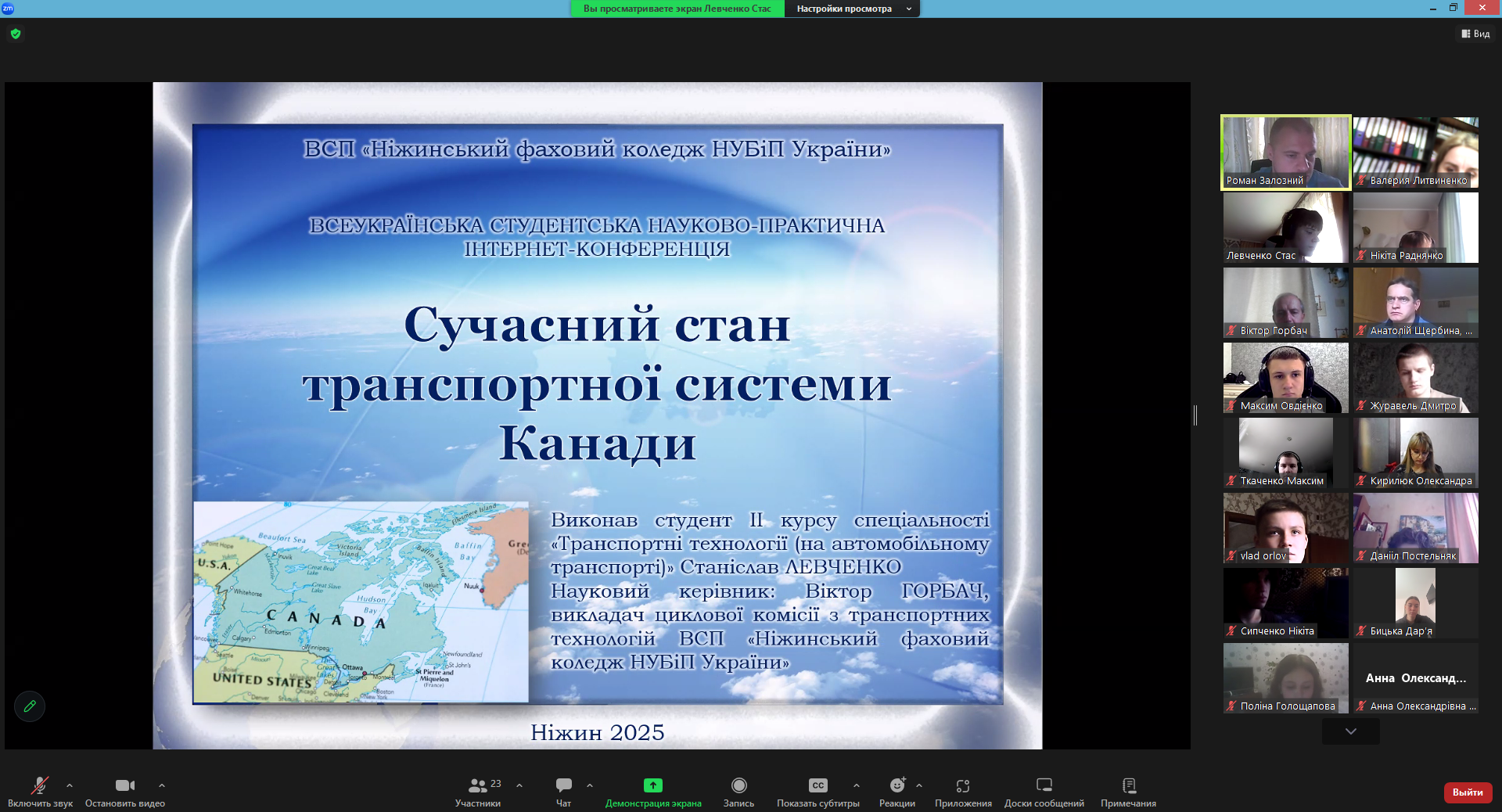The height and width of the screenshot is (812, 1502).
Task: Click the green Share Screen icon
Action: [652, 785]
